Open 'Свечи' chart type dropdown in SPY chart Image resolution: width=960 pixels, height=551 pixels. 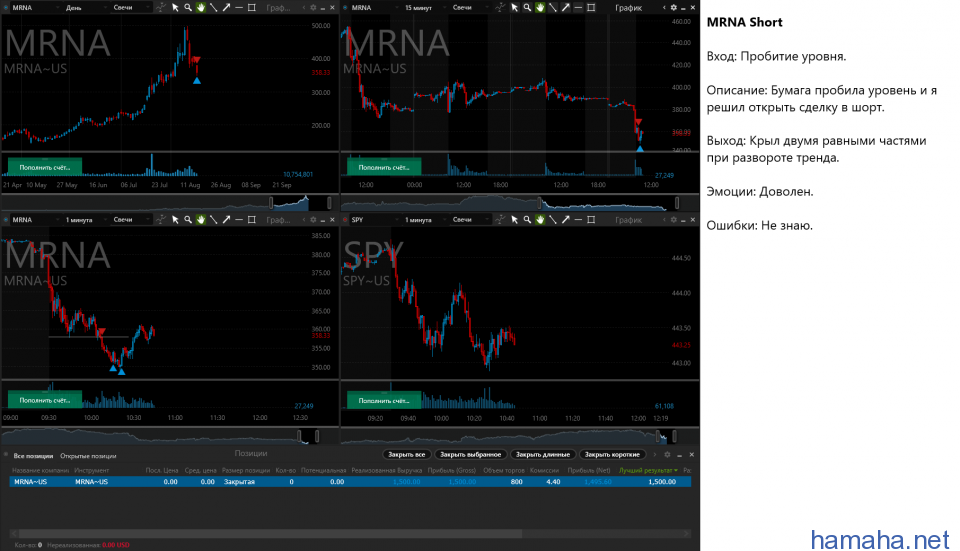click(x=470, y=219)
